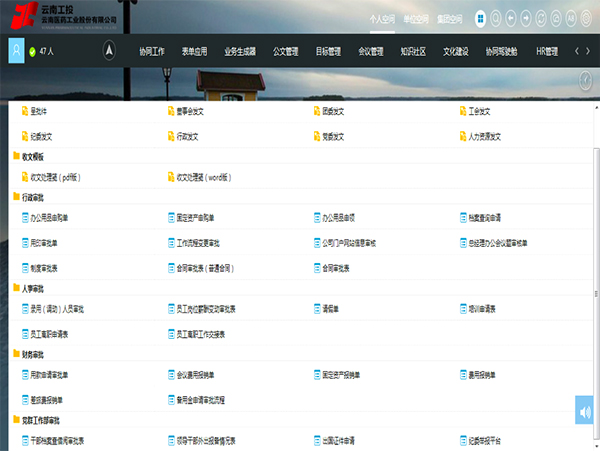600x451 pixels.
Task: Collapse the 收文模板 folder section
Action: point(16,156)
